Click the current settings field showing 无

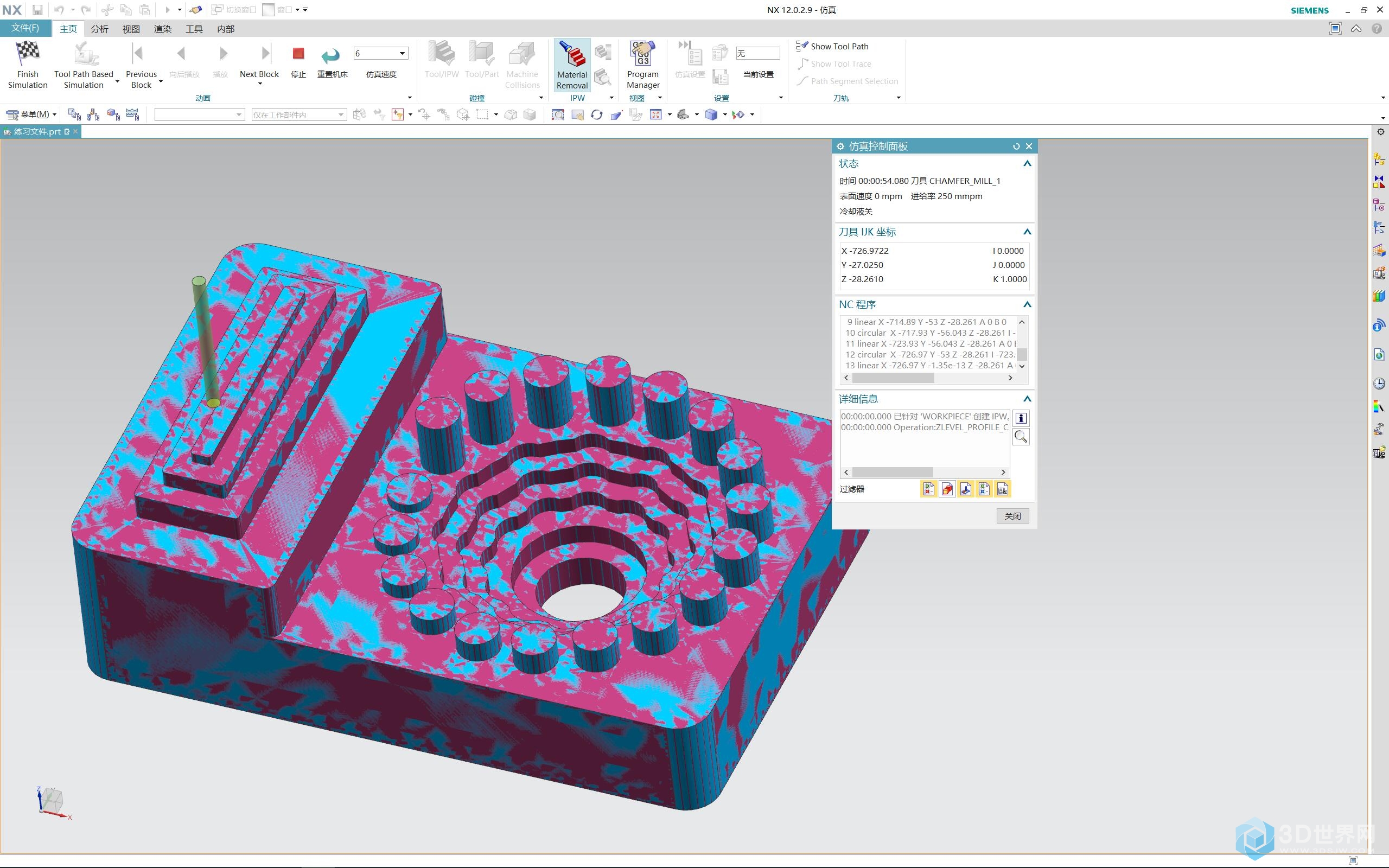point(757,53)
